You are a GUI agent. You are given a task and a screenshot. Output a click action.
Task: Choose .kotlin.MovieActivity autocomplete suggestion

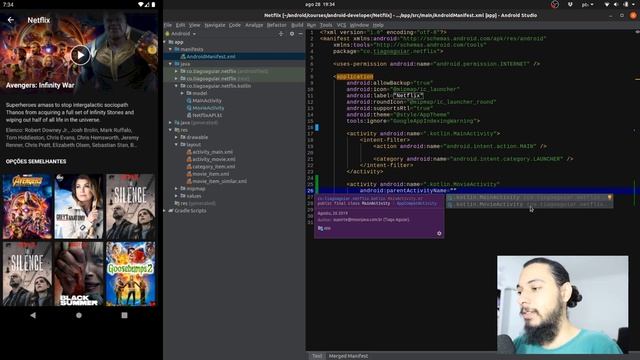pos(529,204)
